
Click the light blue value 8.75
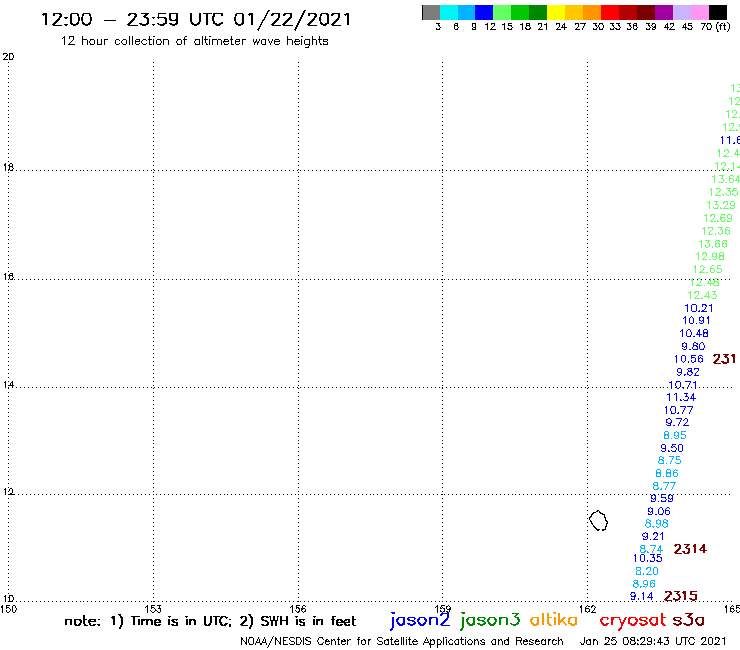[x=670, y=461]
